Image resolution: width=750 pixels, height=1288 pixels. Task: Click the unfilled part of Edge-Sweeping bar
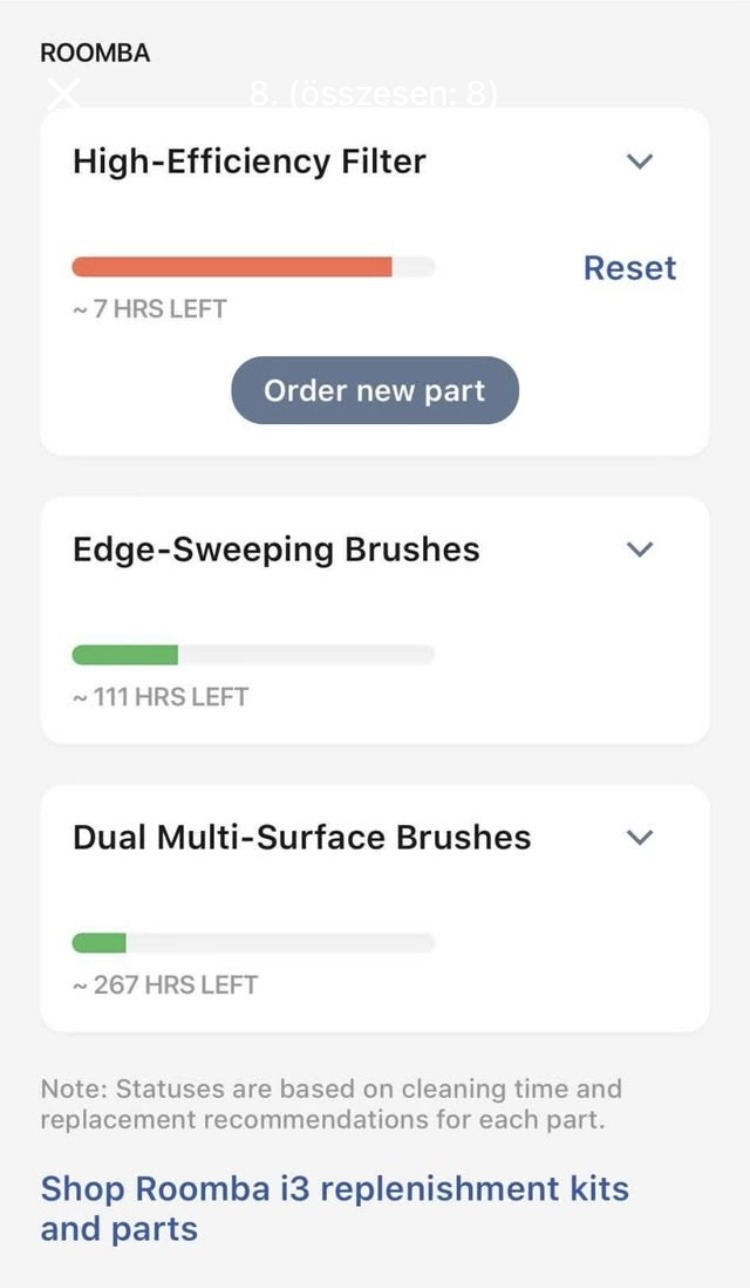[305, 655]
